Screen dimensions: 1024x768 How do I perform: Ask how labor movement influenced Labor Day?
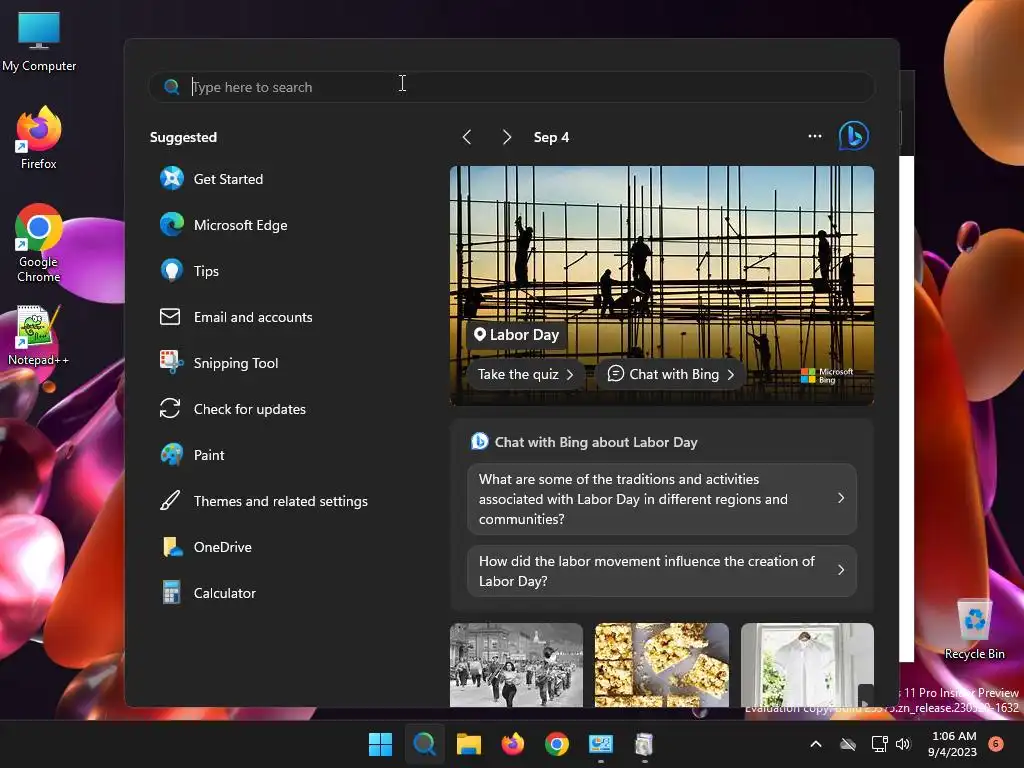[x=662, y=571]
